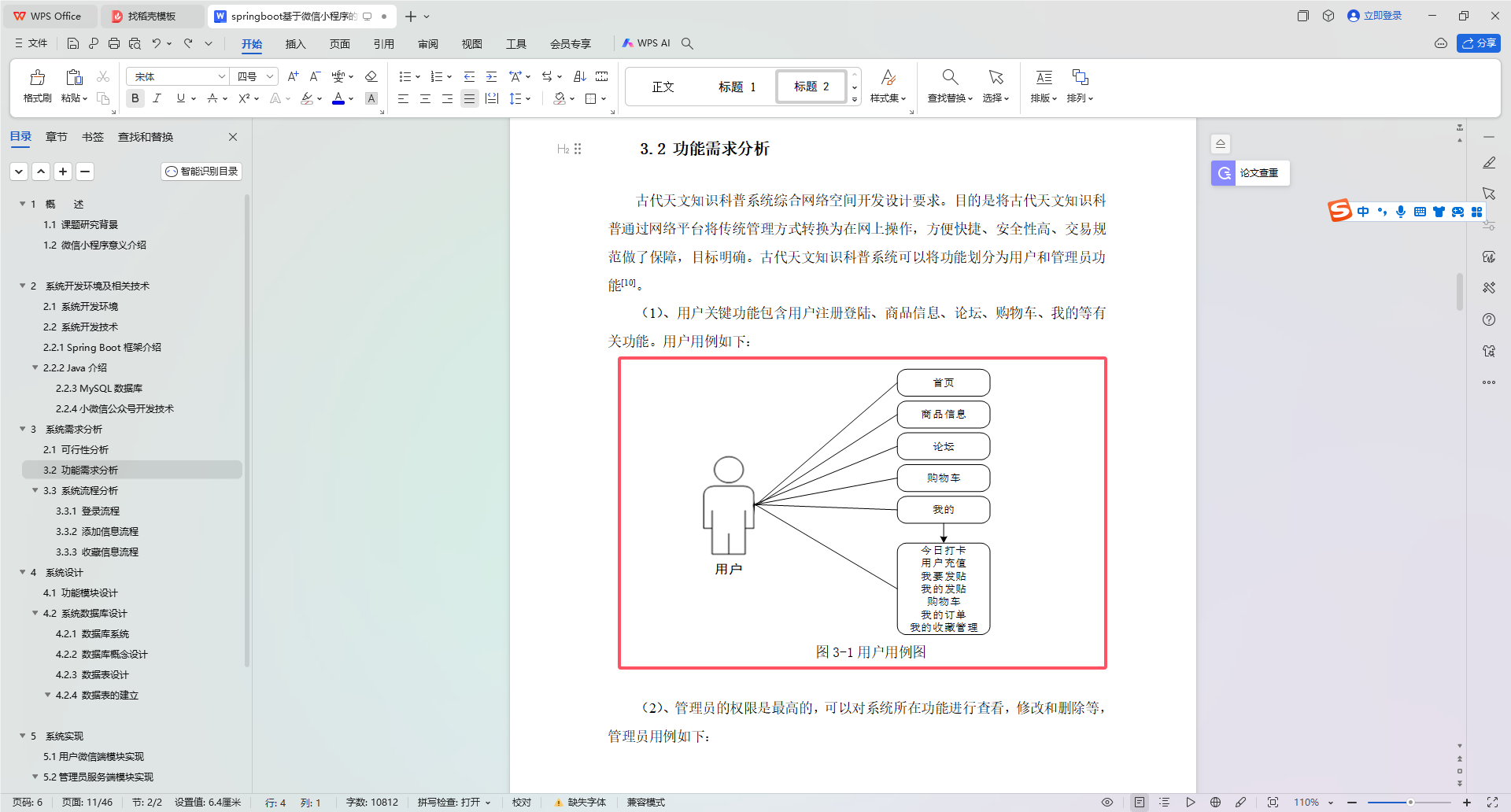Click 立即登录 login link
Viewport: 1511px width, 812px height.
pyautogui.click(x=1375, y=16)
